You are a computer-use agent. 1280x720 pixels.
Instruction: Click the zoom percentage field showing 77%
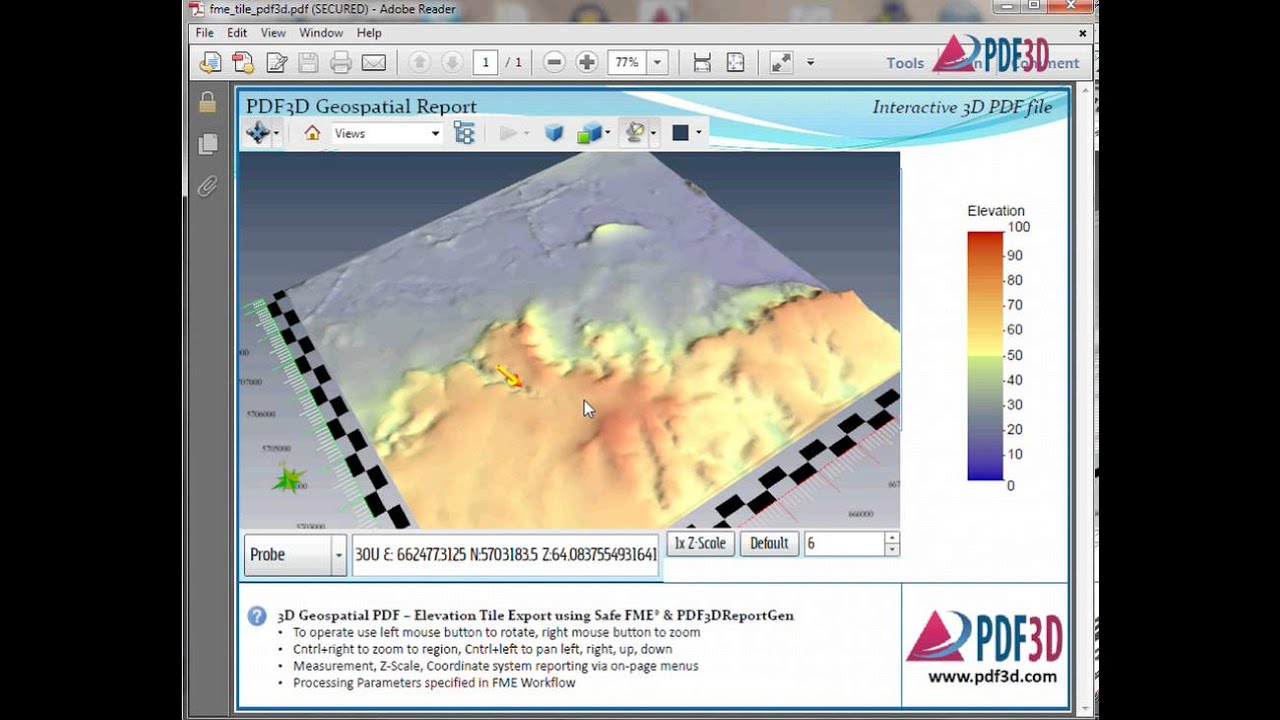tap(628, 63)
